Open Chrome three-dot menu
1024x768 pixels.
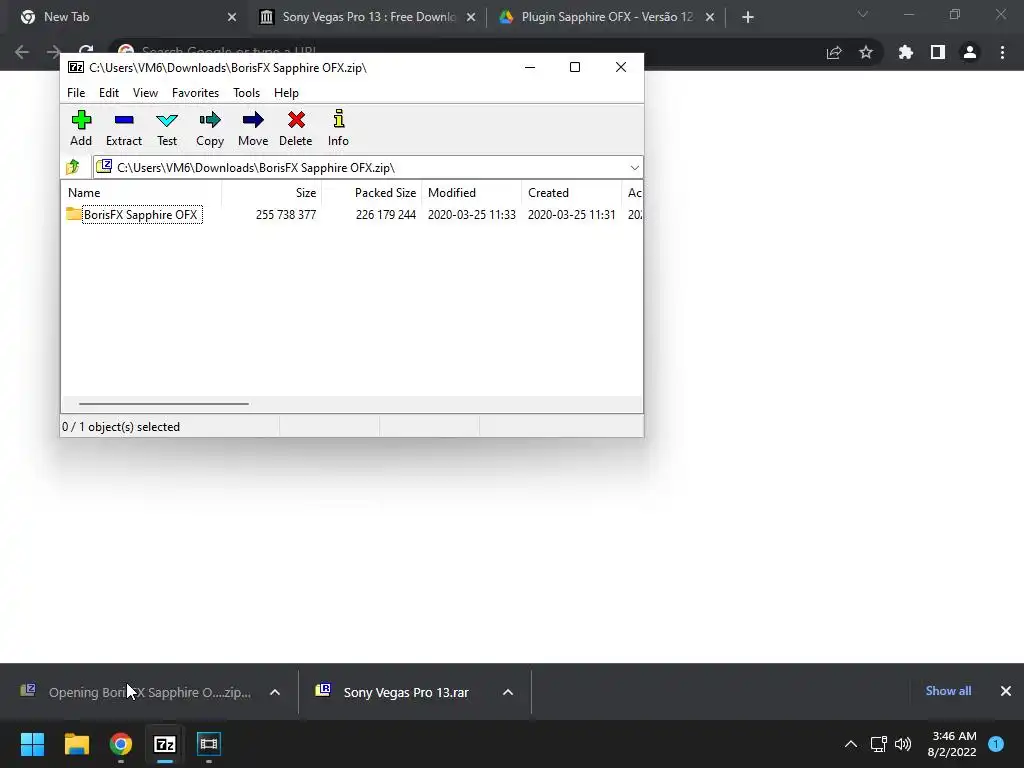tap(1002, 52)
